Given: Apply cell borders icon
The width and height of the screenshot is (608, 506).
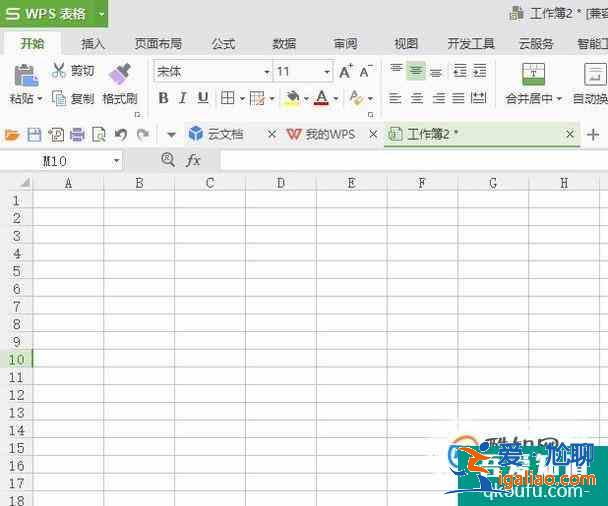Looking at the screenshot, I should [x=227, y=98].
